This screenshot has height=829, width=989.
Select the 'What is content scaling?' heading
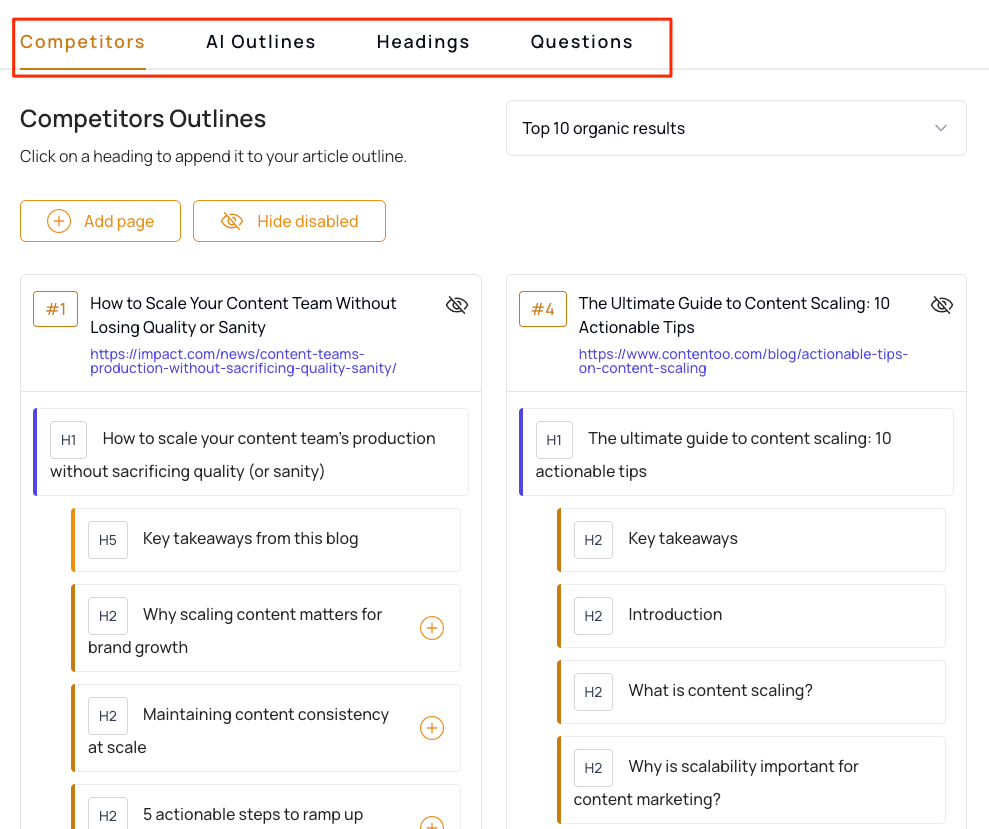point(752,692)
